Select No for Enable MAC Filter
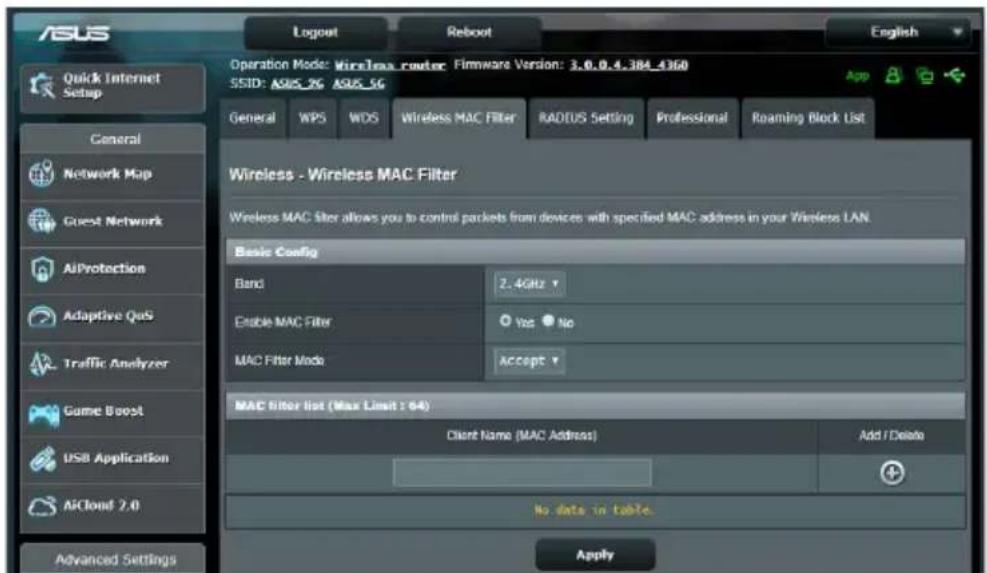The width and height of the screenshot is (987, 573). tap(548, 321)
